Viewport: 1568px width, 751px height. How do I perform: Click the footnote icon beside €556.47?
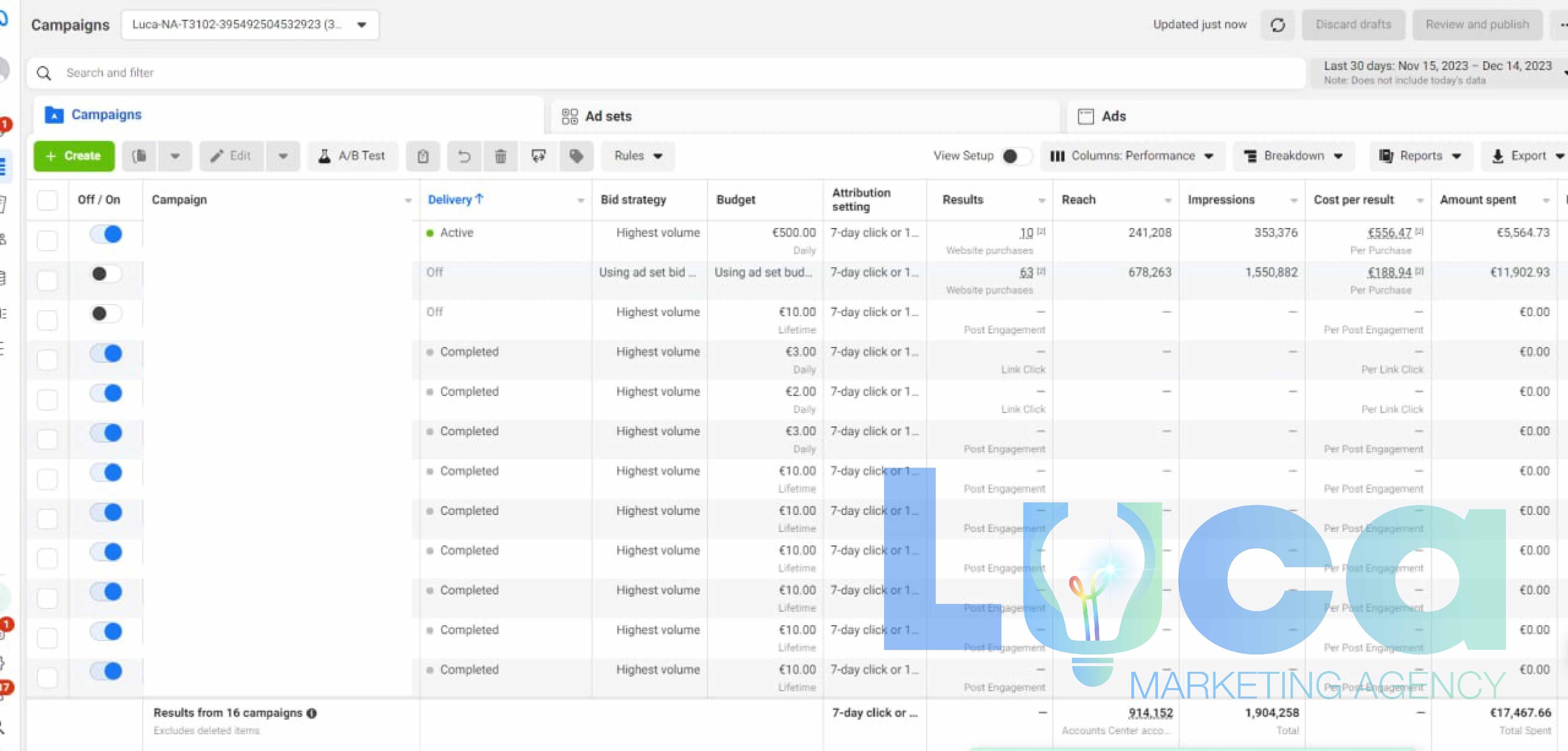1419,231
